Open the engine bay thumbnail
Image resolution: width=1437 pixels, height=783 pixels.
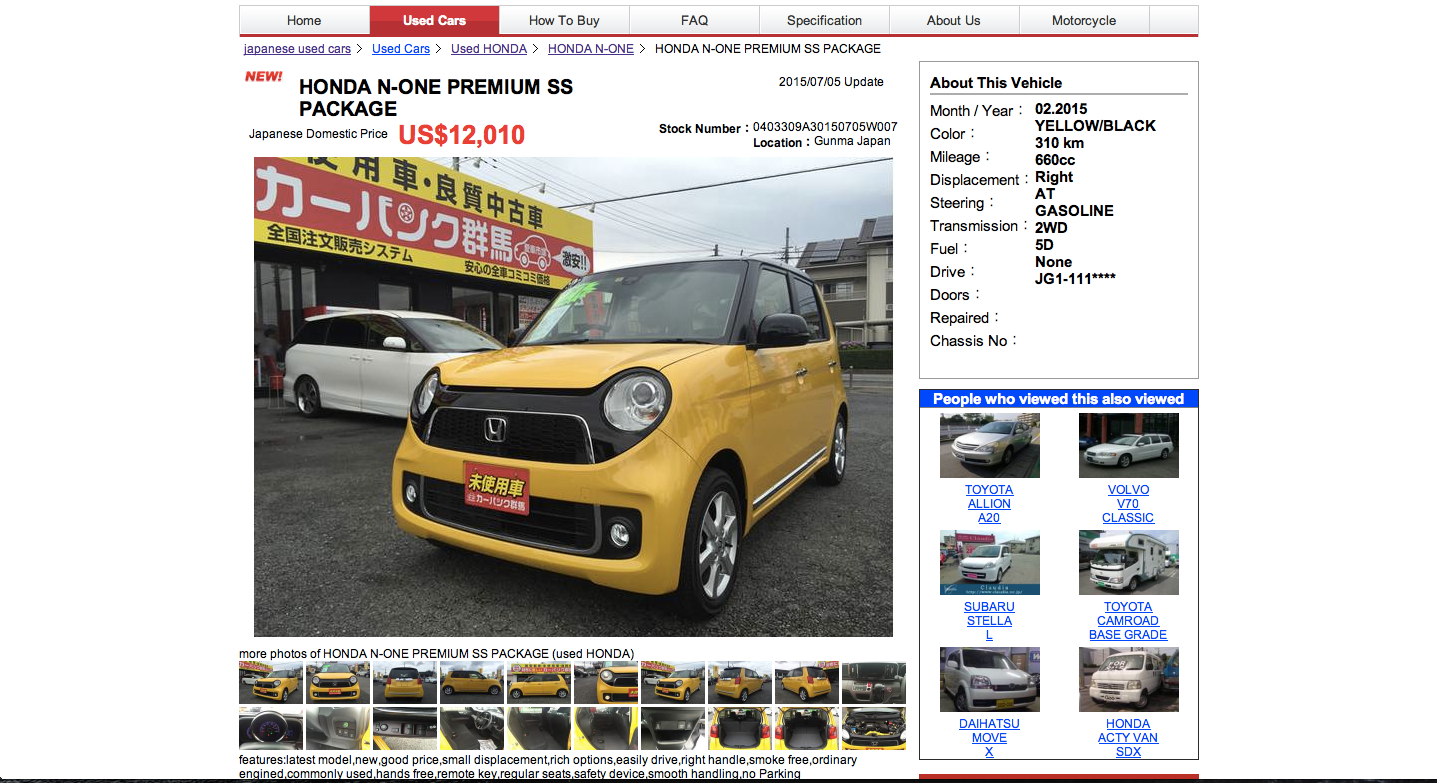874,728
